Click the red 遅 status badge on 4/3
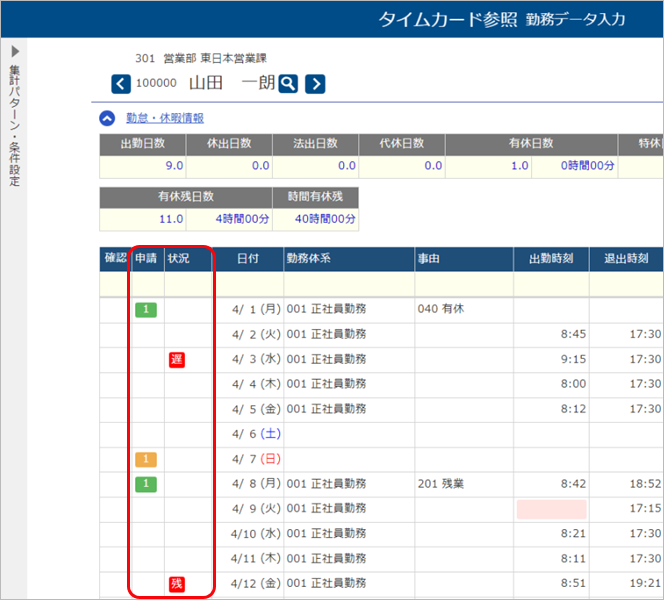The image size is (664, 600). click(x=177, y=360)
